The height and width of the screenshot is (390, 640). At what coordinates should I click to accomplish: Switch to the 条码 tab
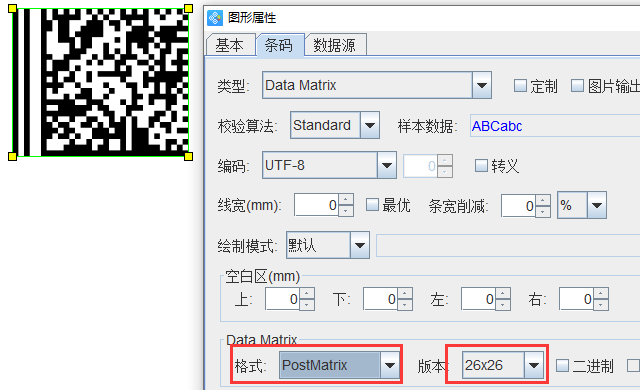point(279,44)
